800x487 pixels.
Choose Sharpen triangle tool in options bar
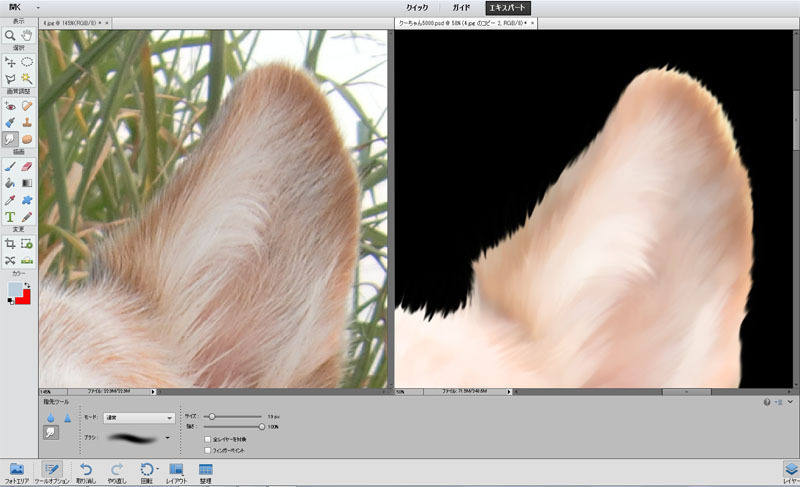(67, 418)
